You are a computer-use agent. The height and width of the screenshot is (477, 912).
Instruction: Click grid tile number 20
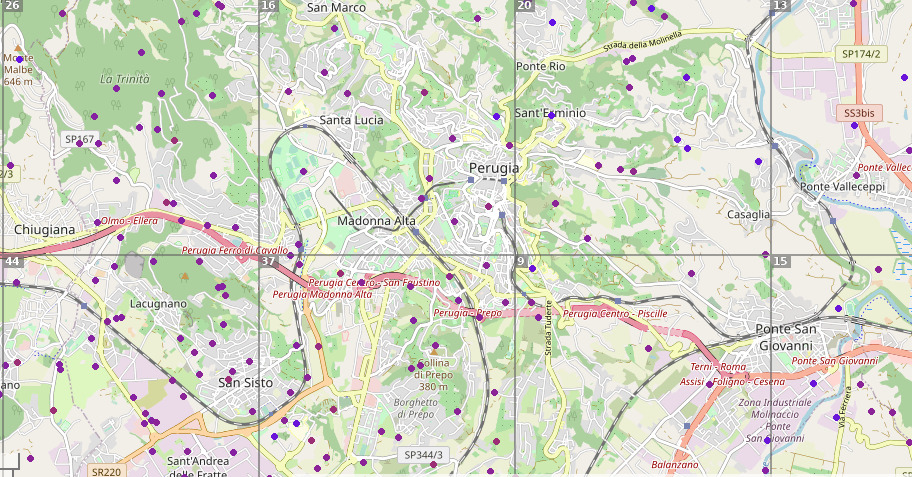click(524, 6)
